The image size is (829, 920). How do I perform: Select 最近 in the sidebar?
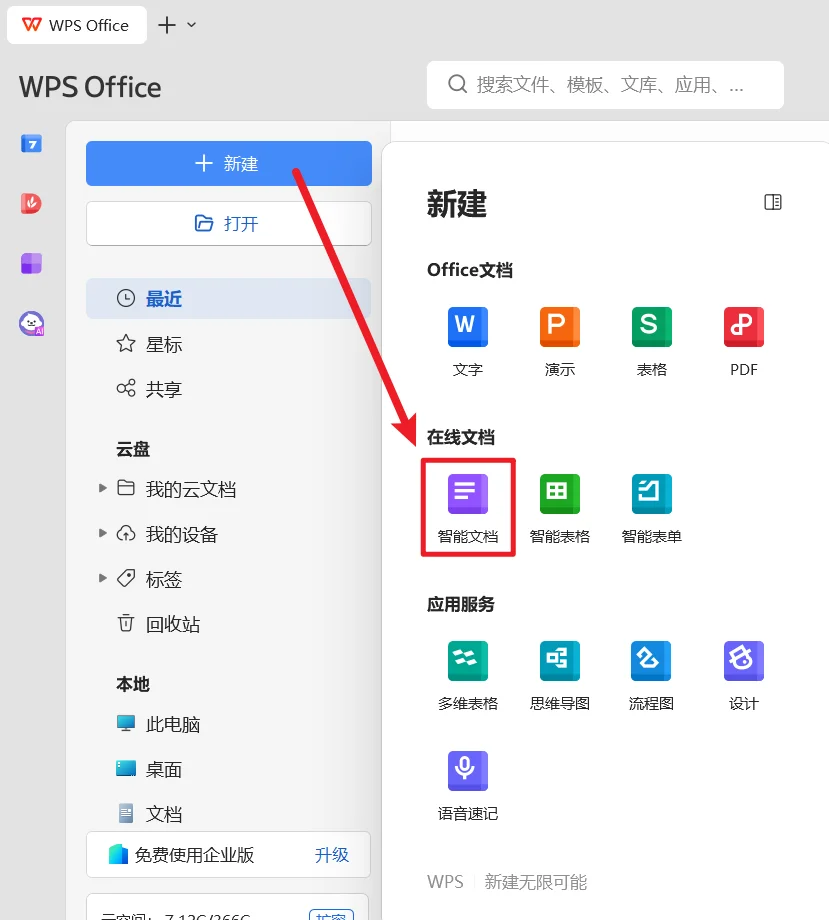(229, 299)
